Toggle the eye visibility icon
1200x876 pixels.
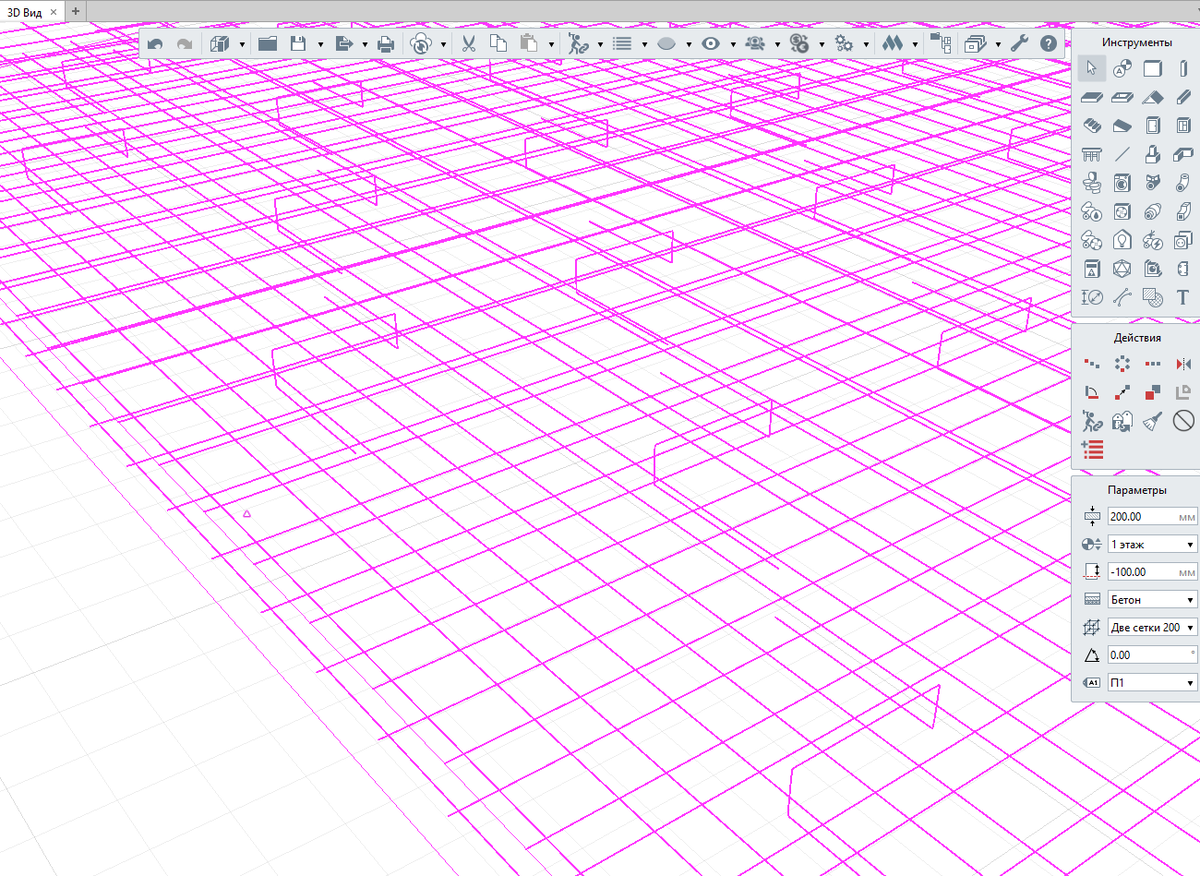click(x=711, y=44)
